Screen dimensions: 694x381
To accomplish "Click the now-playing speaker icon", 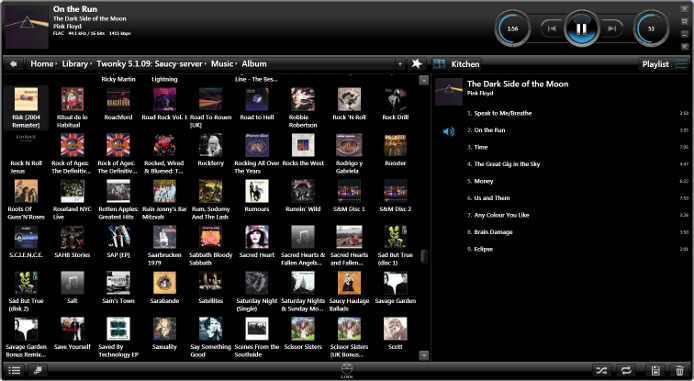I will tap(448, 131).
